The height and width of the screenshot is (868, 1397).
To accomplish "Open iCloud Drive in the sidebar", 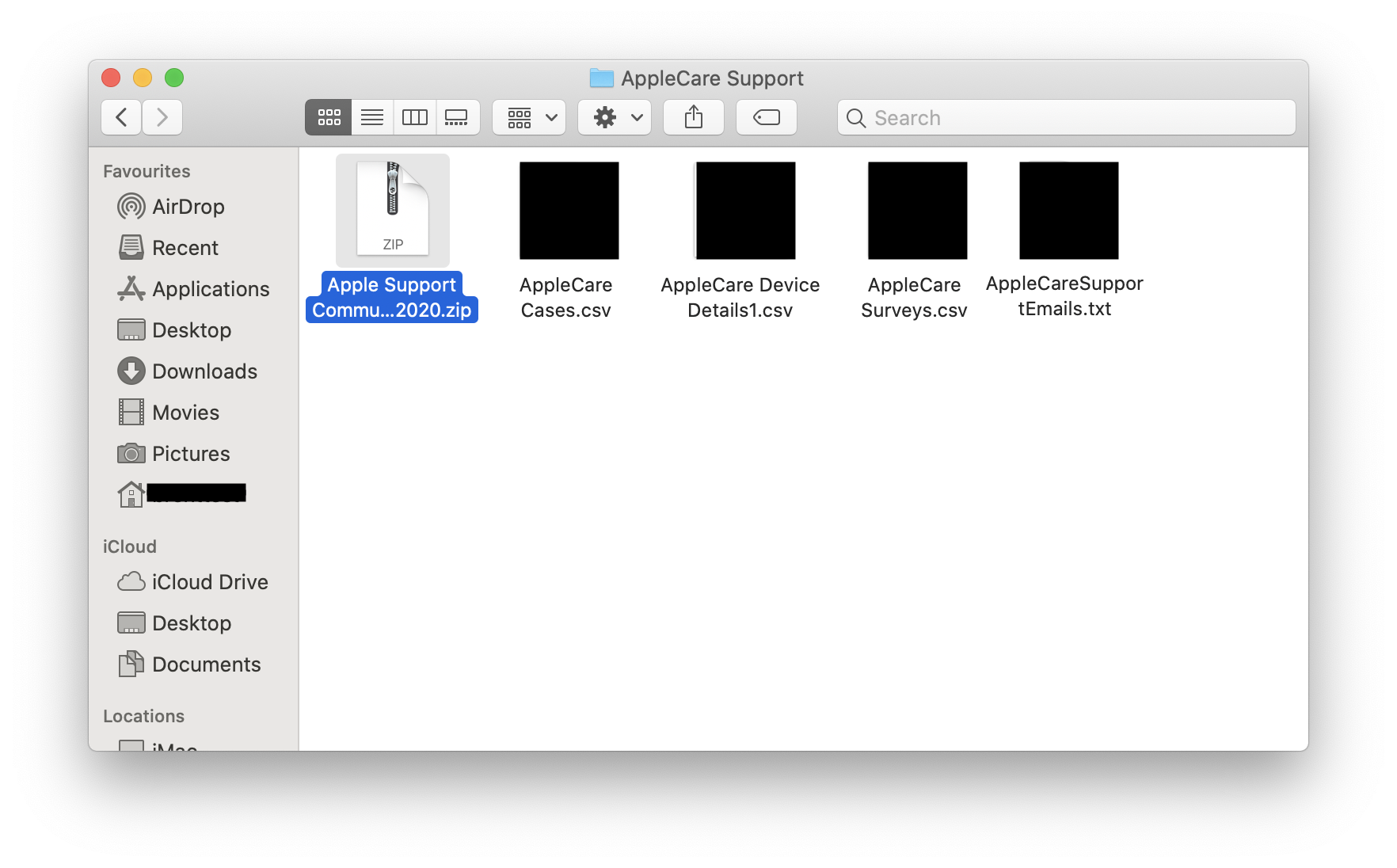I will point(193,582).
